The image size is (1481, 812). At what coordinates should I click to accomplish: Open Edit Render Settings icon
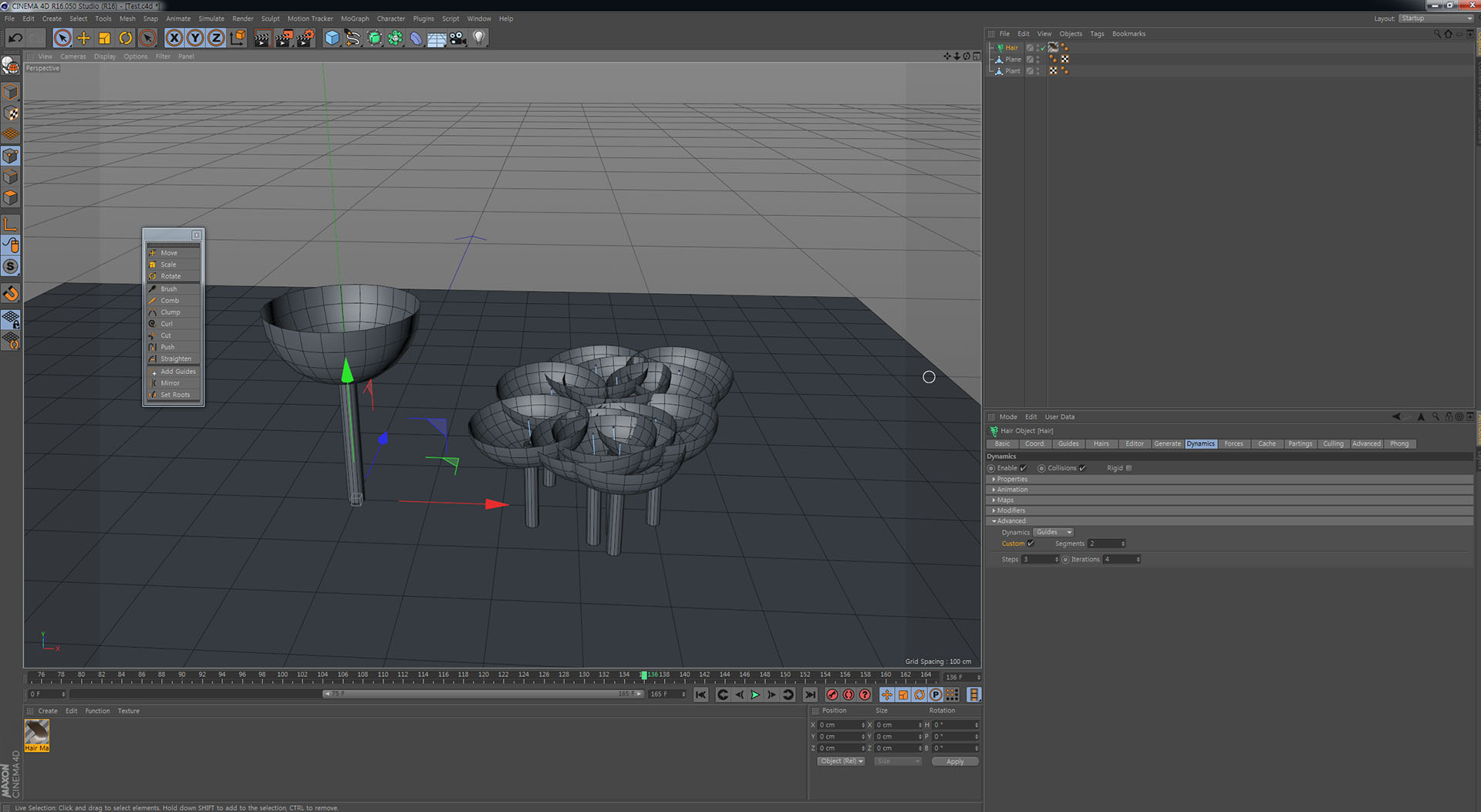pyautogui.click(x=305, y=38)
